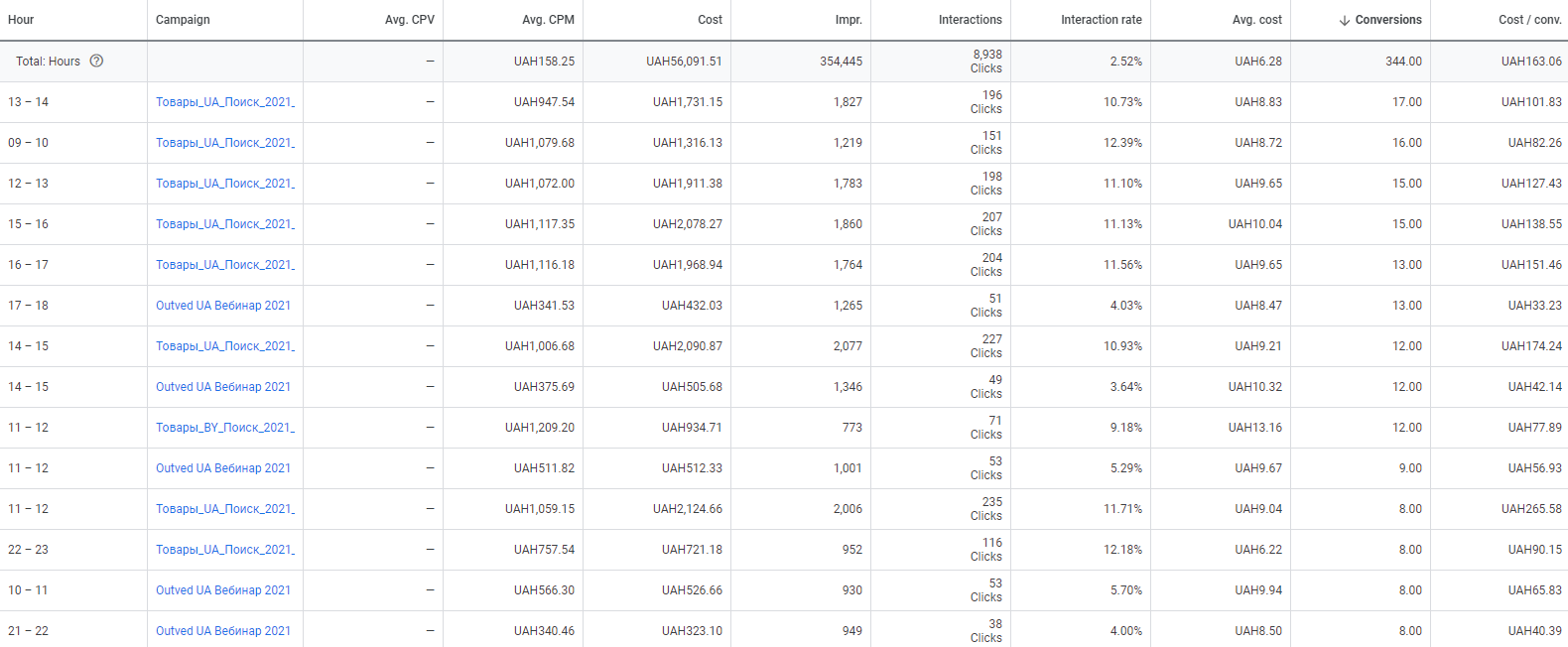The height and width of the screenshot is (647, 1568).
Task: Sort the table by Hour column header
Action: [x=21, y=20]
